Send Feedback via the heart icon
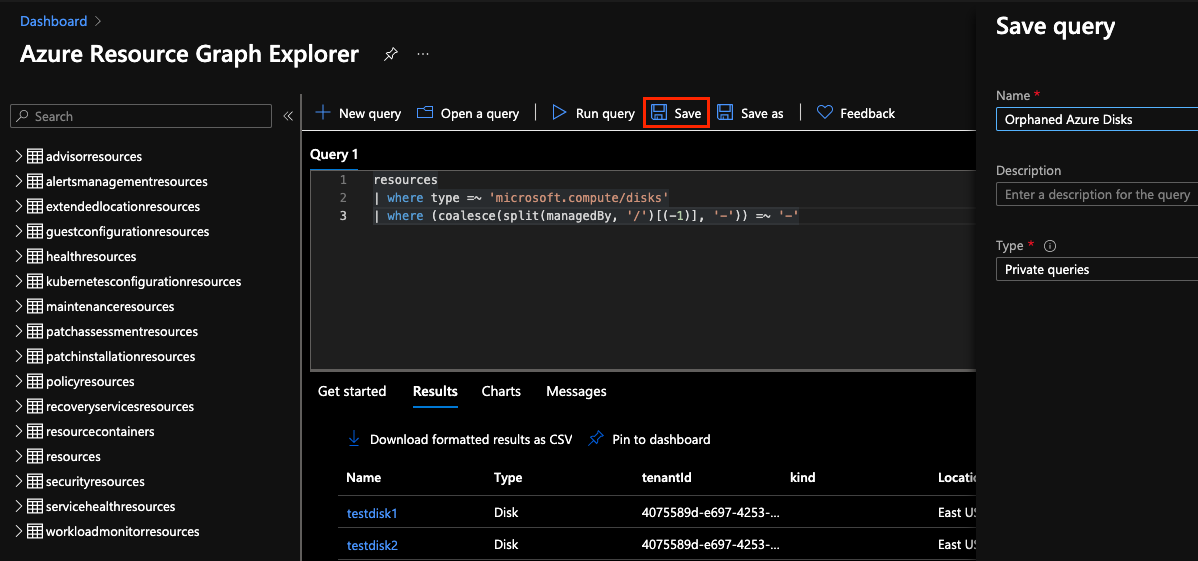 (x=824, y=113)
